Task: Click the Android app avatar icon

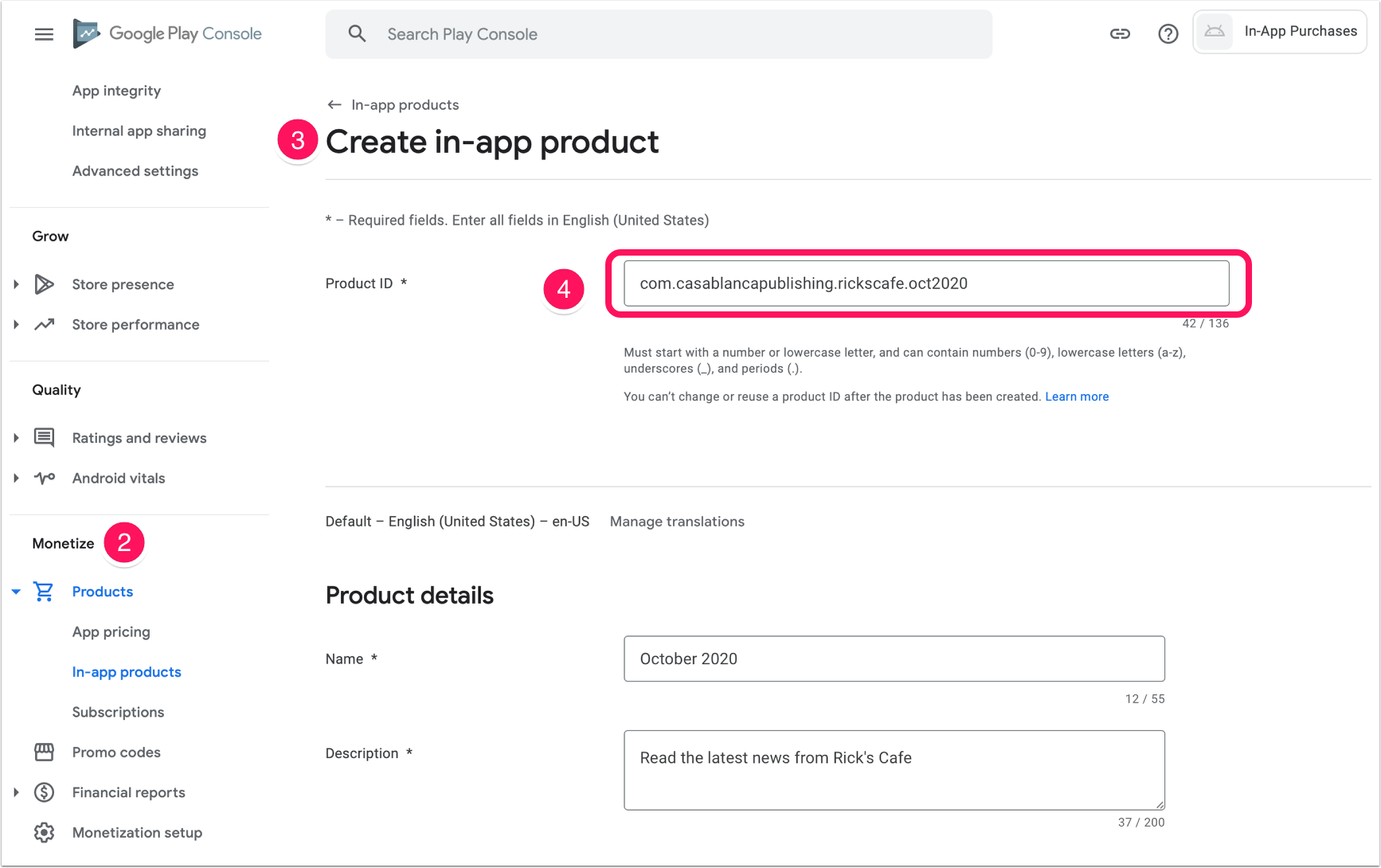Action: 1215,32
